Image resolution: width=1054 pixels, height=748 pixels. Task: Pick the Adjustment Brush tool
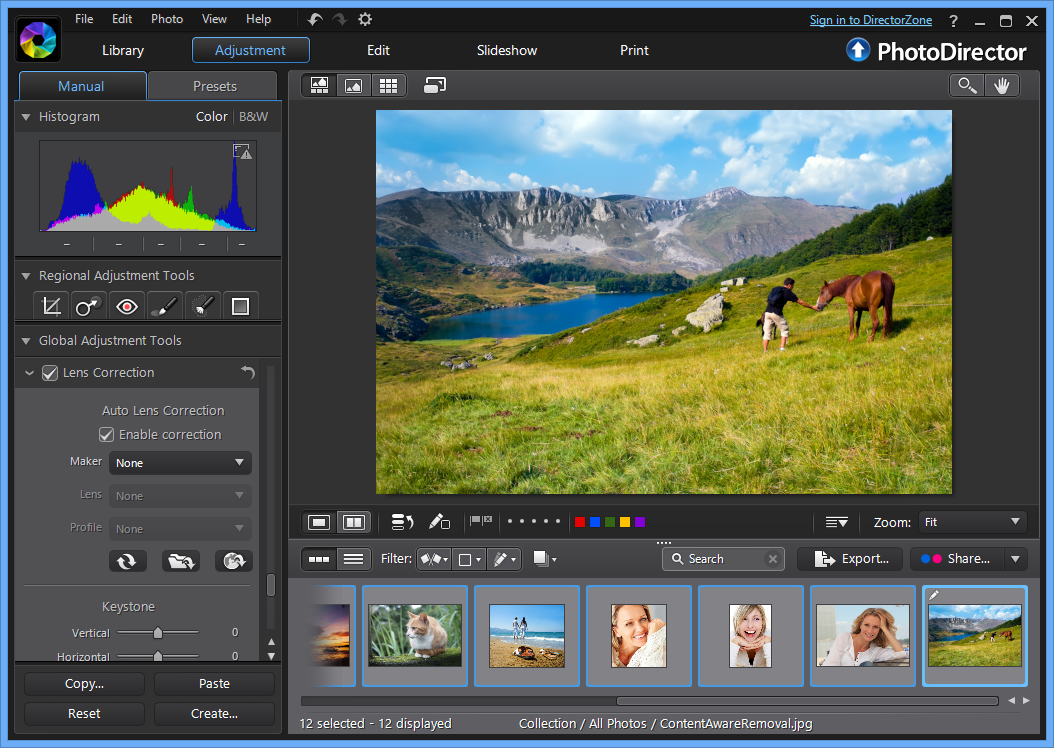coord(165,306)
